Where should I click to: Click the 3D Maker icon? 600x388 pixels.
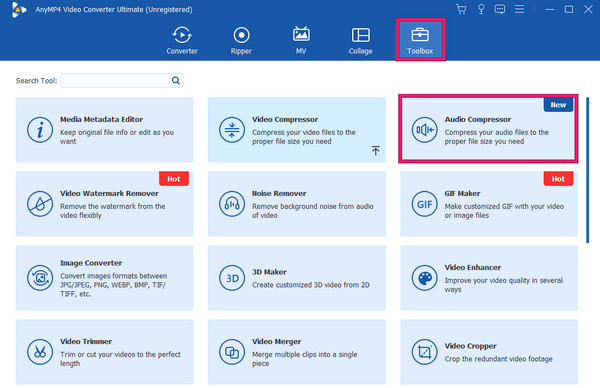[x=232, y=278]
